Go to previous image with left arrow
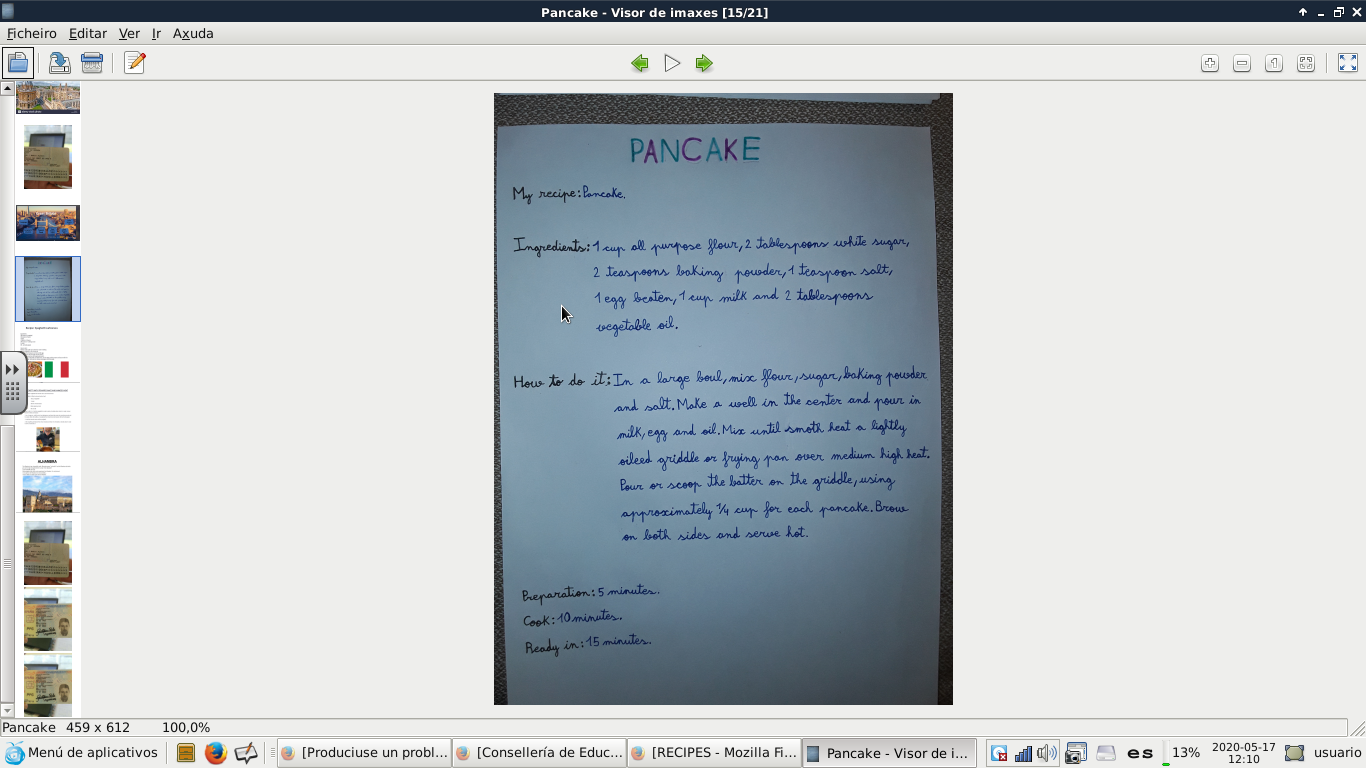 point(640,63)
